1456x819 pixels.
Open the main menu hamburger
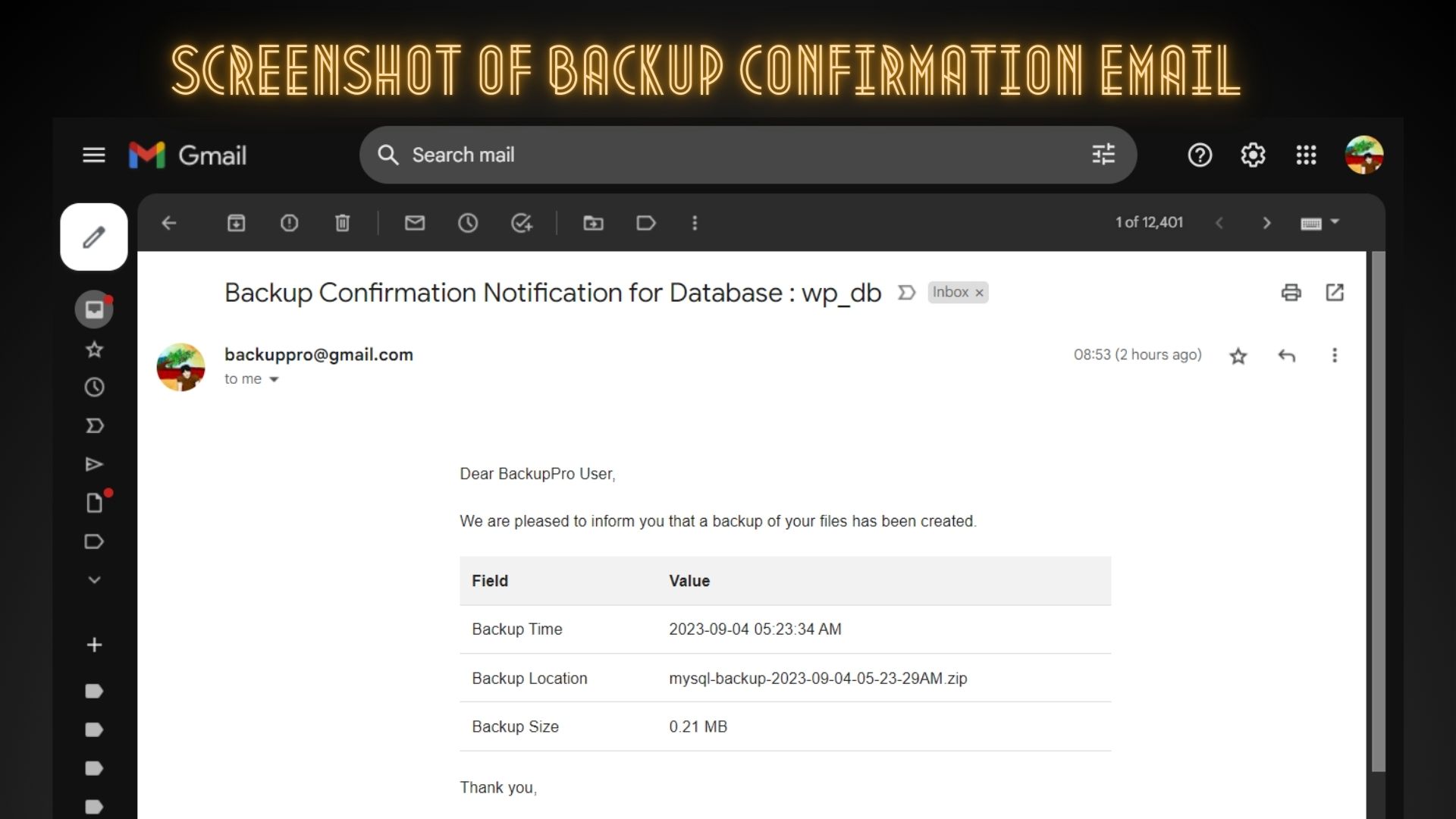tap(94, 155)
